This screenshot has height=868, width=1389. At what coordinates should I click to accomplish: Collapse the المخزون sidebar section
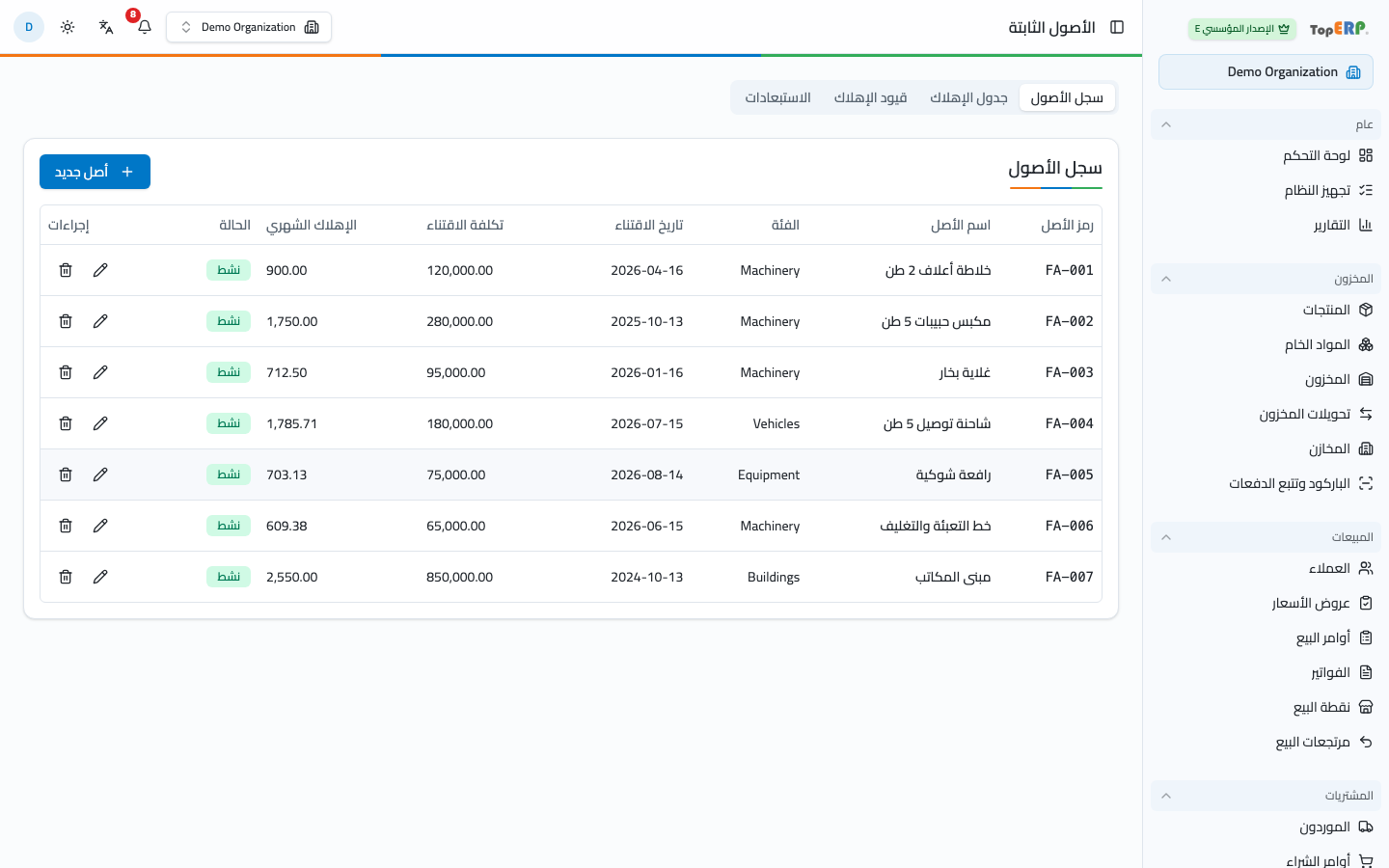(1266, 279)
